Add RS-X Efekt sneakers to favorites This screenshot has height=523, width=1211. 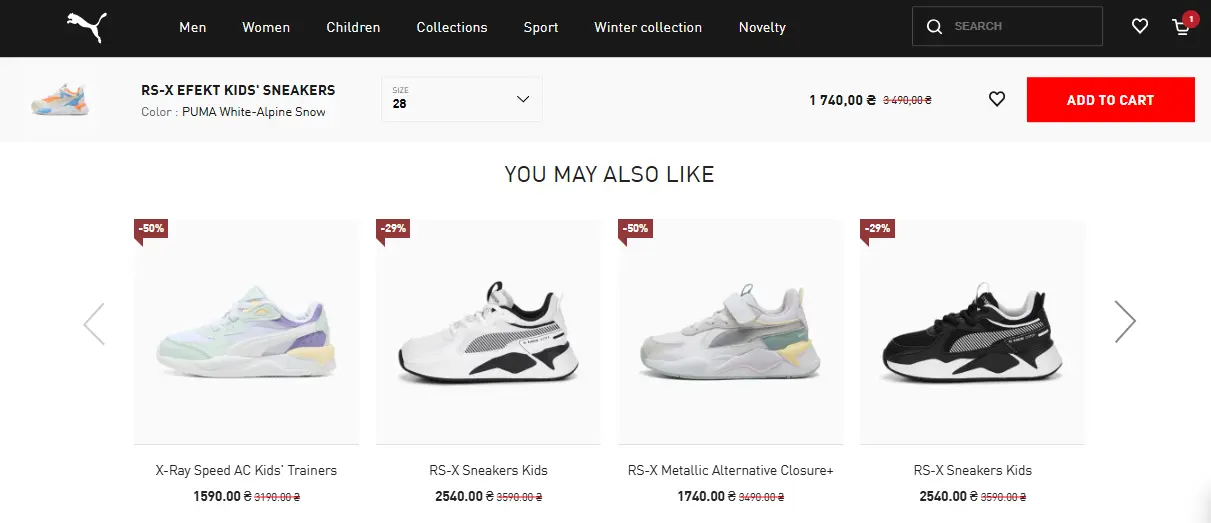(996, 99)
